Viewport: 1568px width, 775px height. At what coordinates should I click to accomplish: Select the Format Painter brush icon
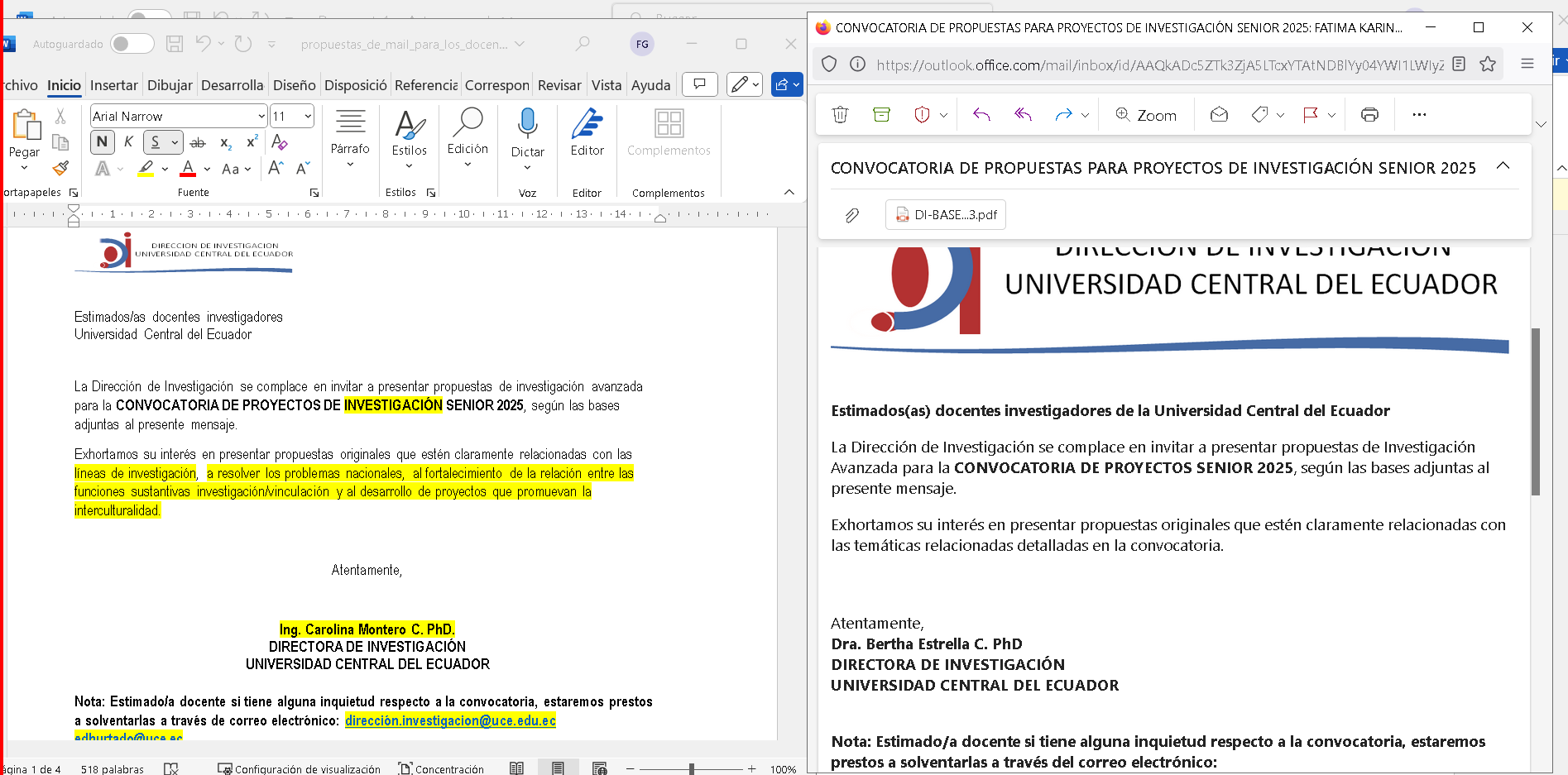pyautogui.click(x=60, y=168)
